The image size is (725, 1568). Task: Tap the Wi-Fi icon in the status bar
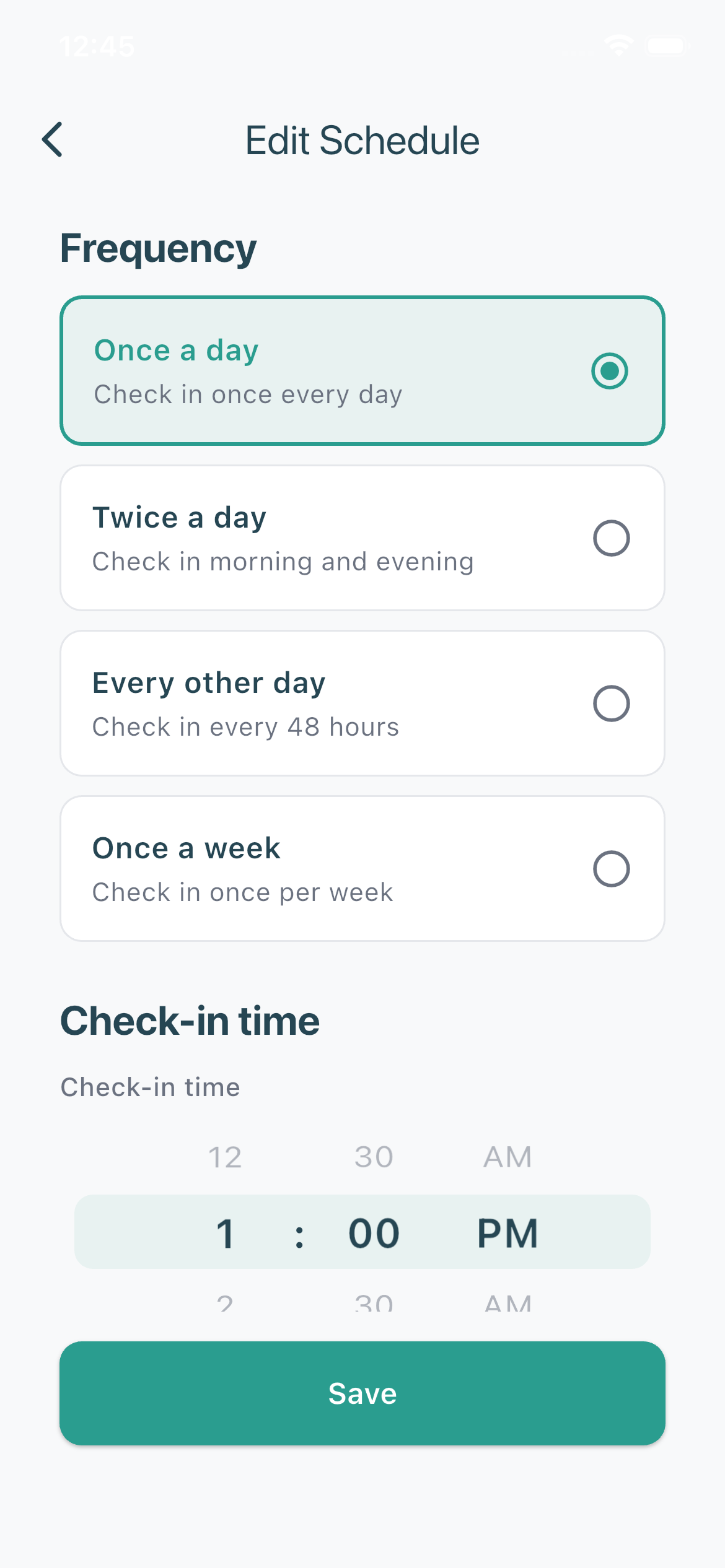[619, 45]
